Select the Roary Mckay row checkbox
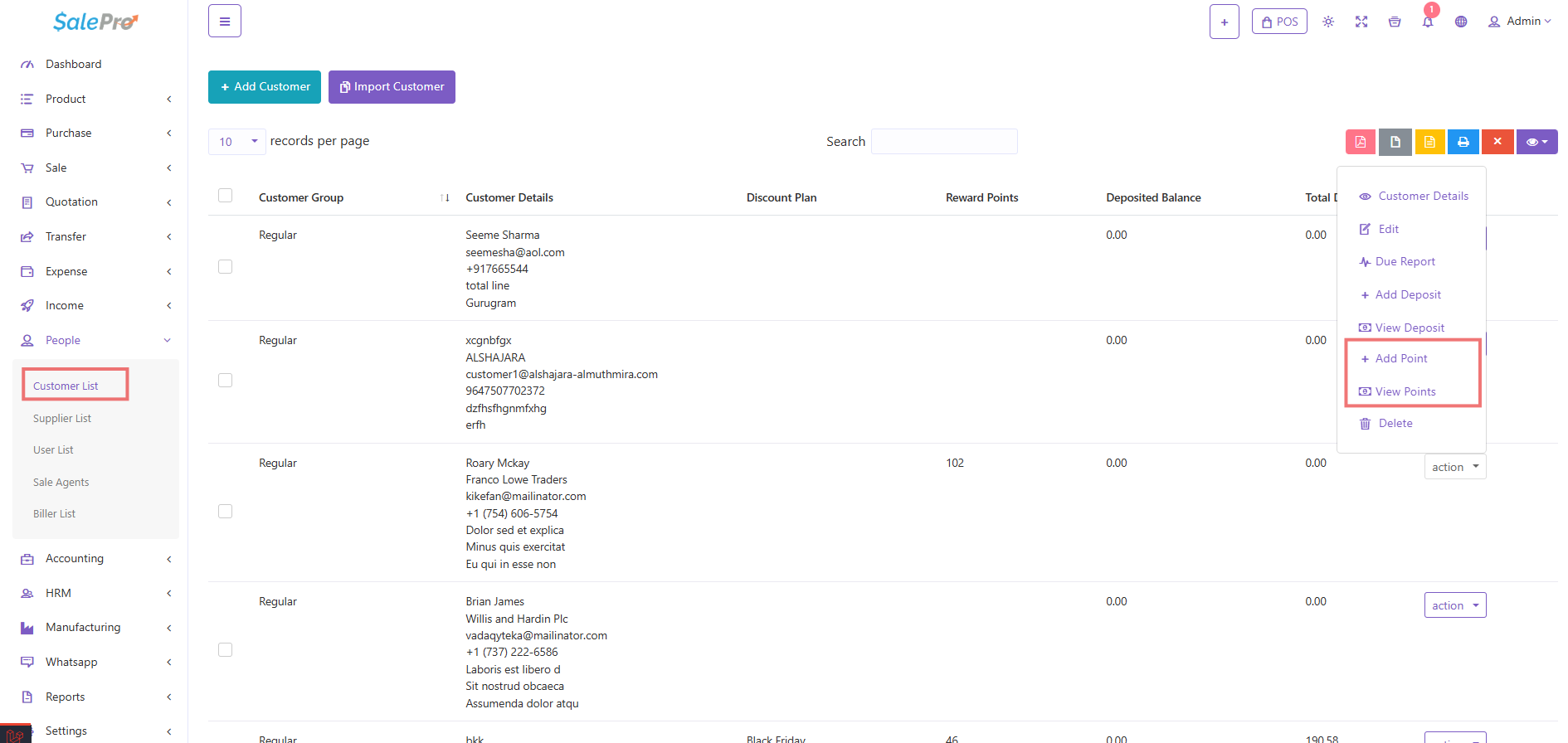1568x743 pixels. click(225, 512)
